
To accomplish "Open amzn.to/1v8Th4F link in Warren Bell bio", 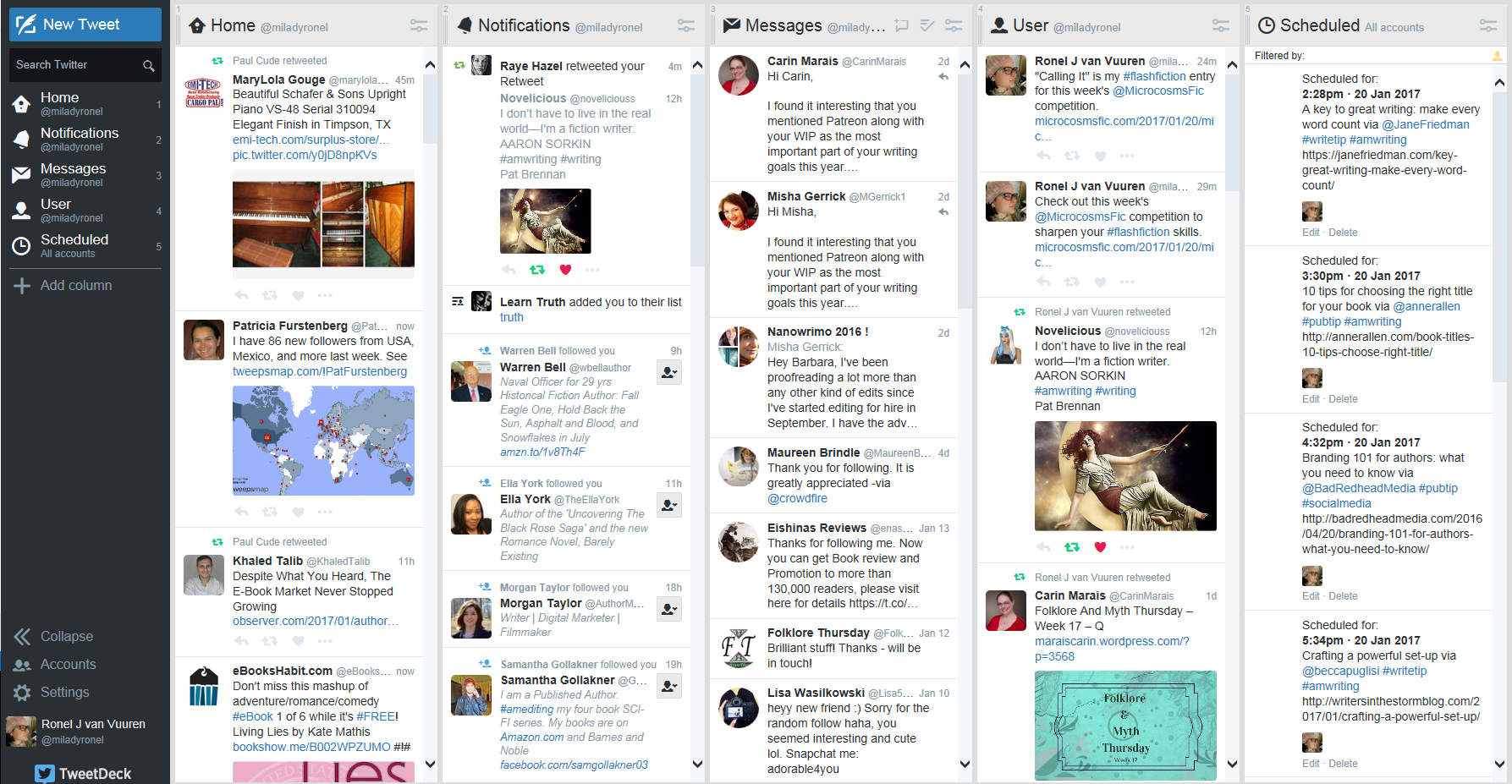I will [542, 452].
